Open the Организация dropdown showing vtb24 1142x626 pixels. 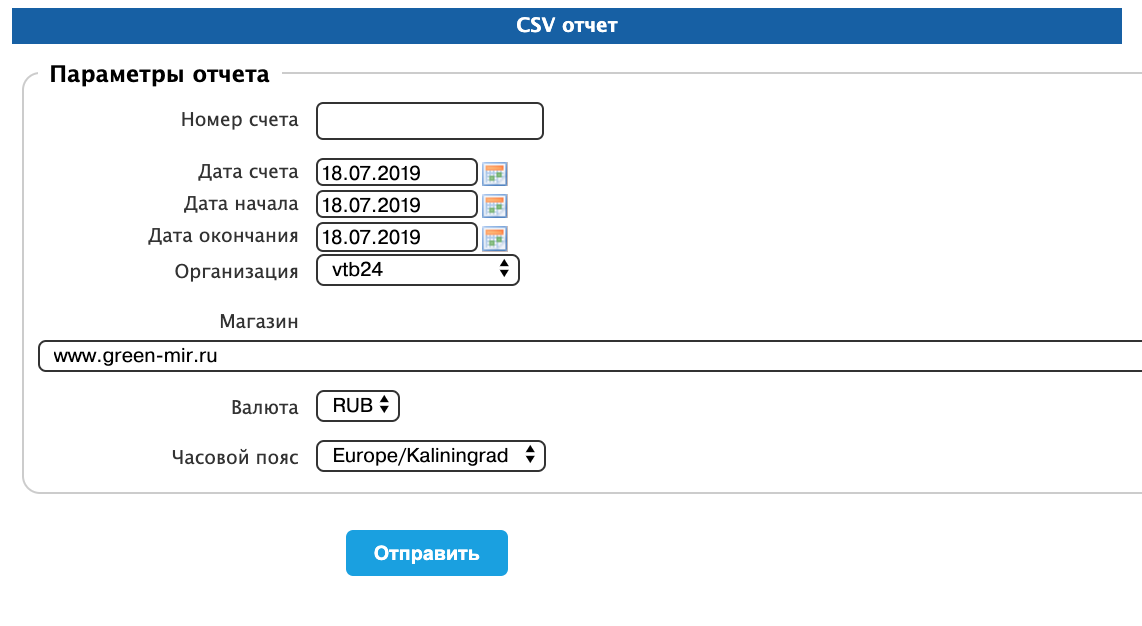click(418, 270)
